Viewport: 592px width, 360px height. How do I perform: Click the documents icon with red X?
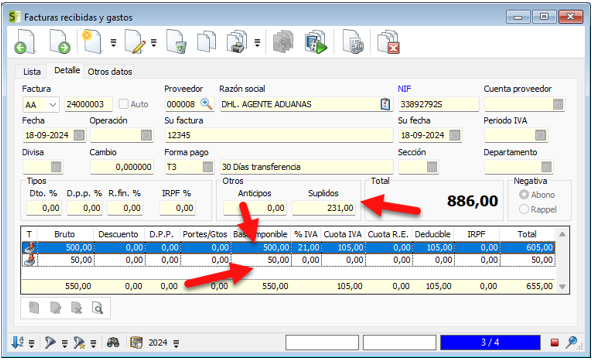pos(388,42)
